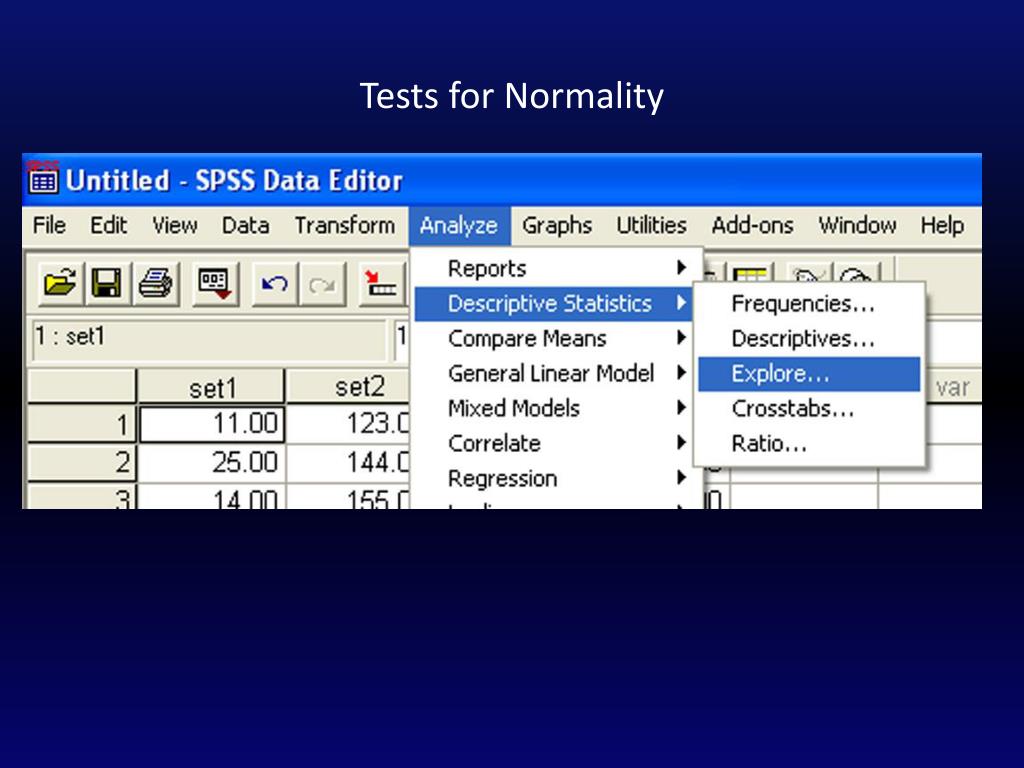Open the Utilities menu
The image size is (1024, 768).
651,225
